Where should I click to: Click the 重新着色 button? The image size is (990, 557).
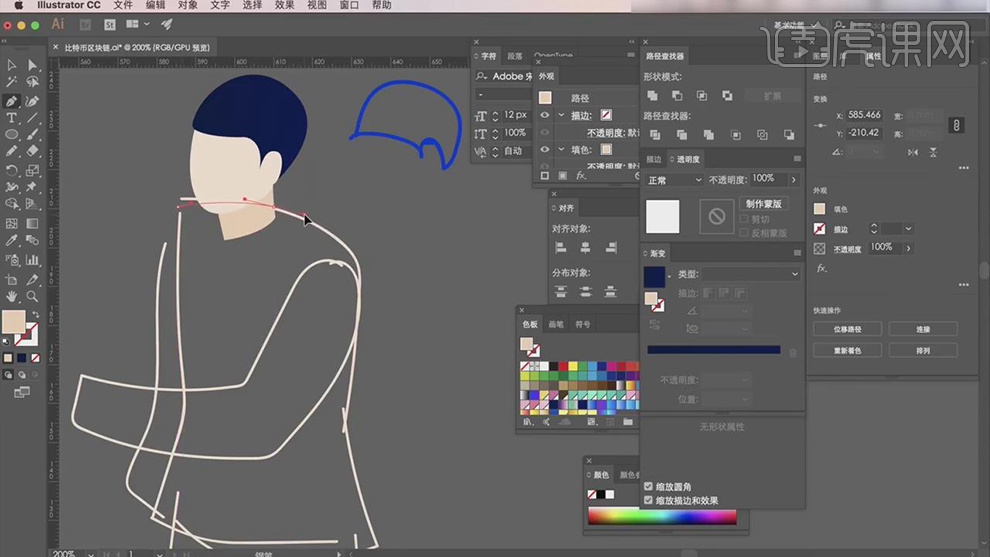point(847,350)
